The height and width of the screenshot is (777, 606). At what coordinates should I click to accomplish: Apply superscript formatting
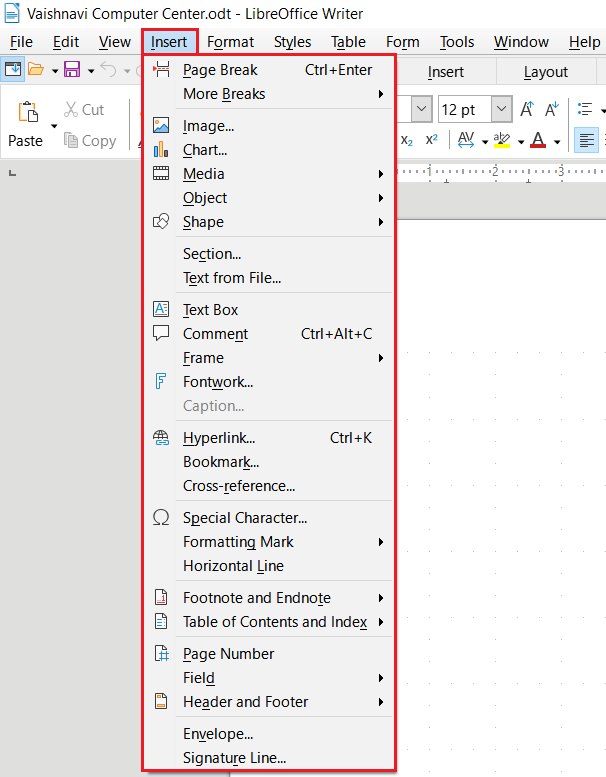pos(432,140)
